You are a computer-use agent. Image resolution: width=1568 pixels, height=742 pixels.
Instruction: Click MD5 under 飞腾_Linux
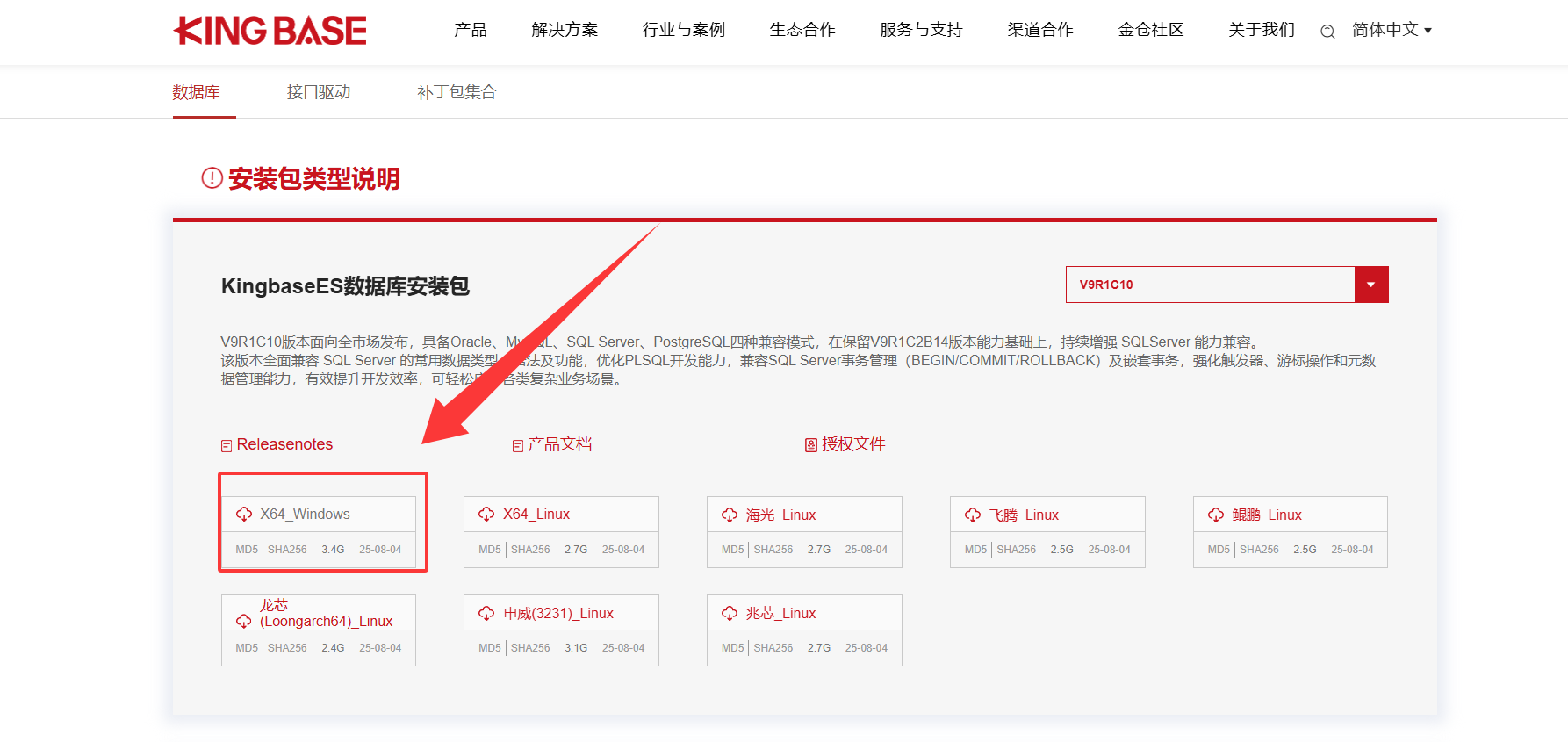[x=976, y=550]
